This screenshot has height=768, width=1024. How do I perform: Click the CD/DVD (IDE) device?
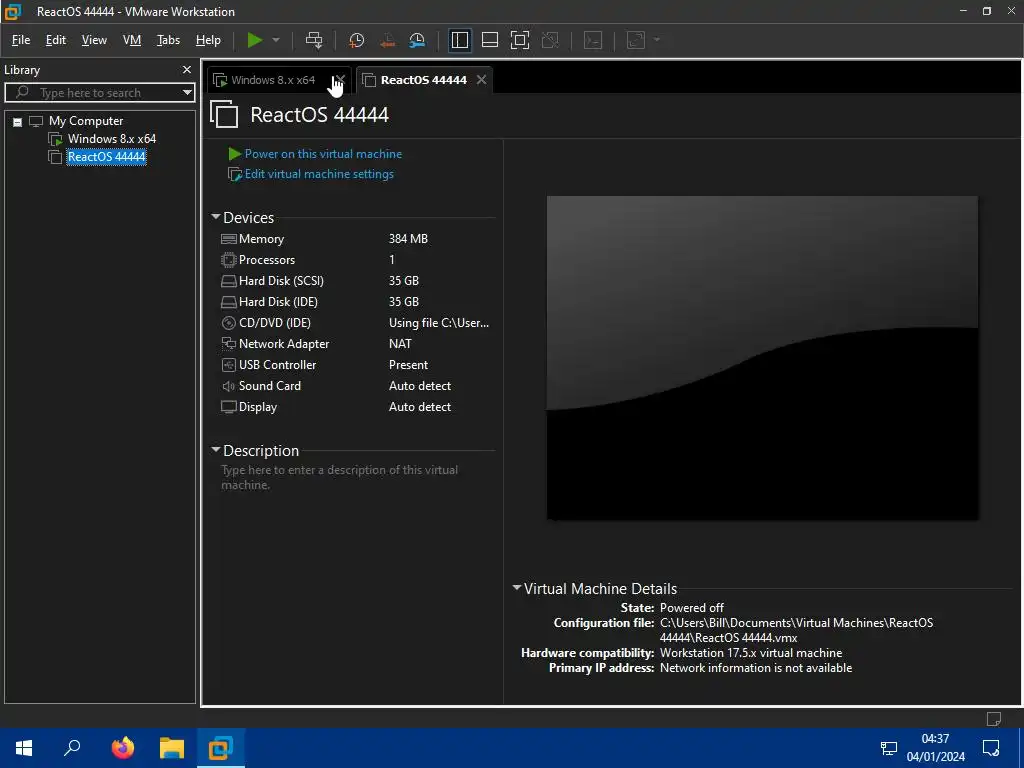pos(274,323)
